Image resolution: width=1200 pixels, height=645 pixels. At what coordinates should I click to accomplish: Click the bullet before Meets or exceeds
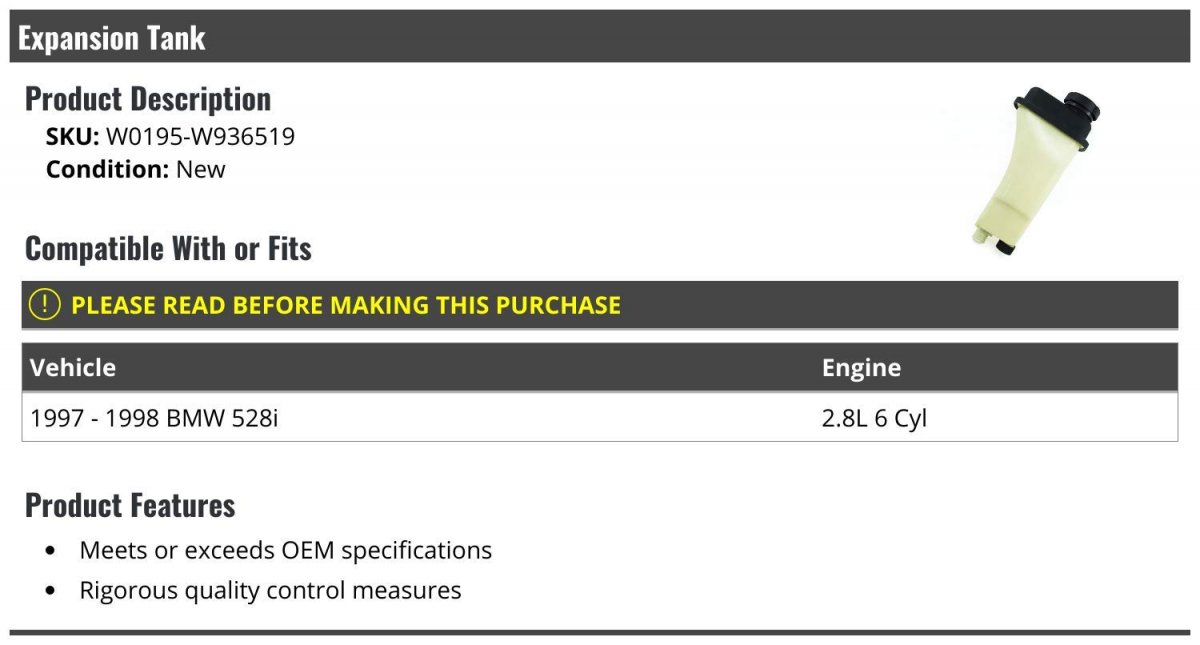[x=51, y=551]
